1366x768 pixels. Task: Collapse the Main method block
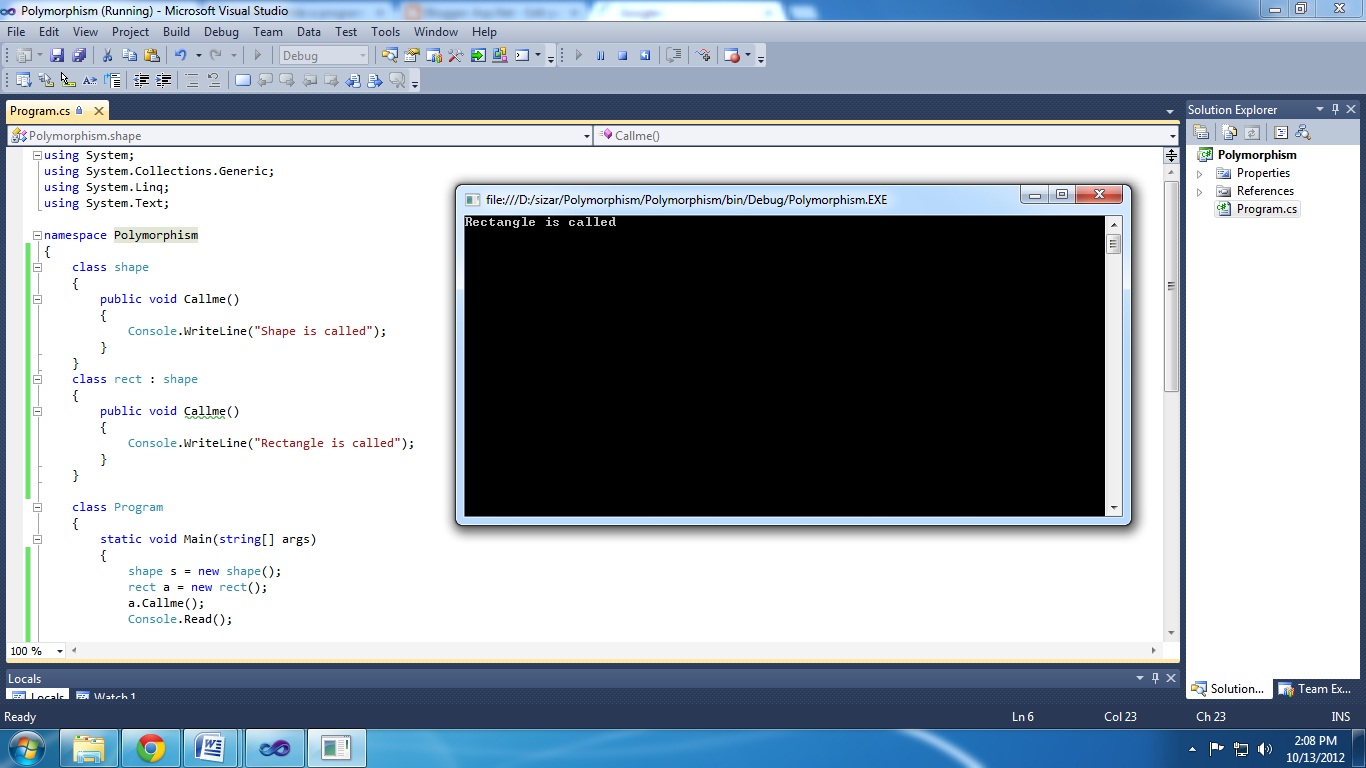tap(37, 539)
